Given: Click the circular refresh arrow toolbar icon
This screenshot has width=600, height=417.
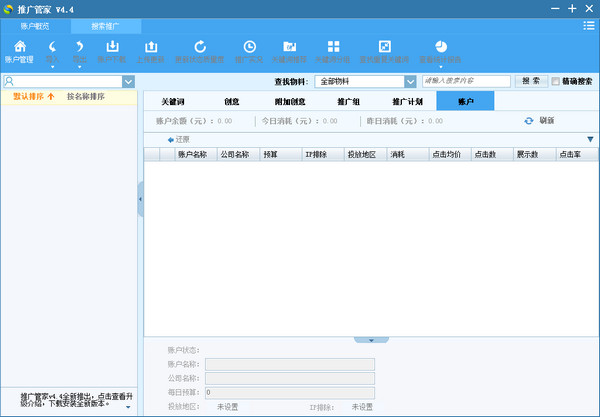Looking at the screenshot, I should pos(200,47).
